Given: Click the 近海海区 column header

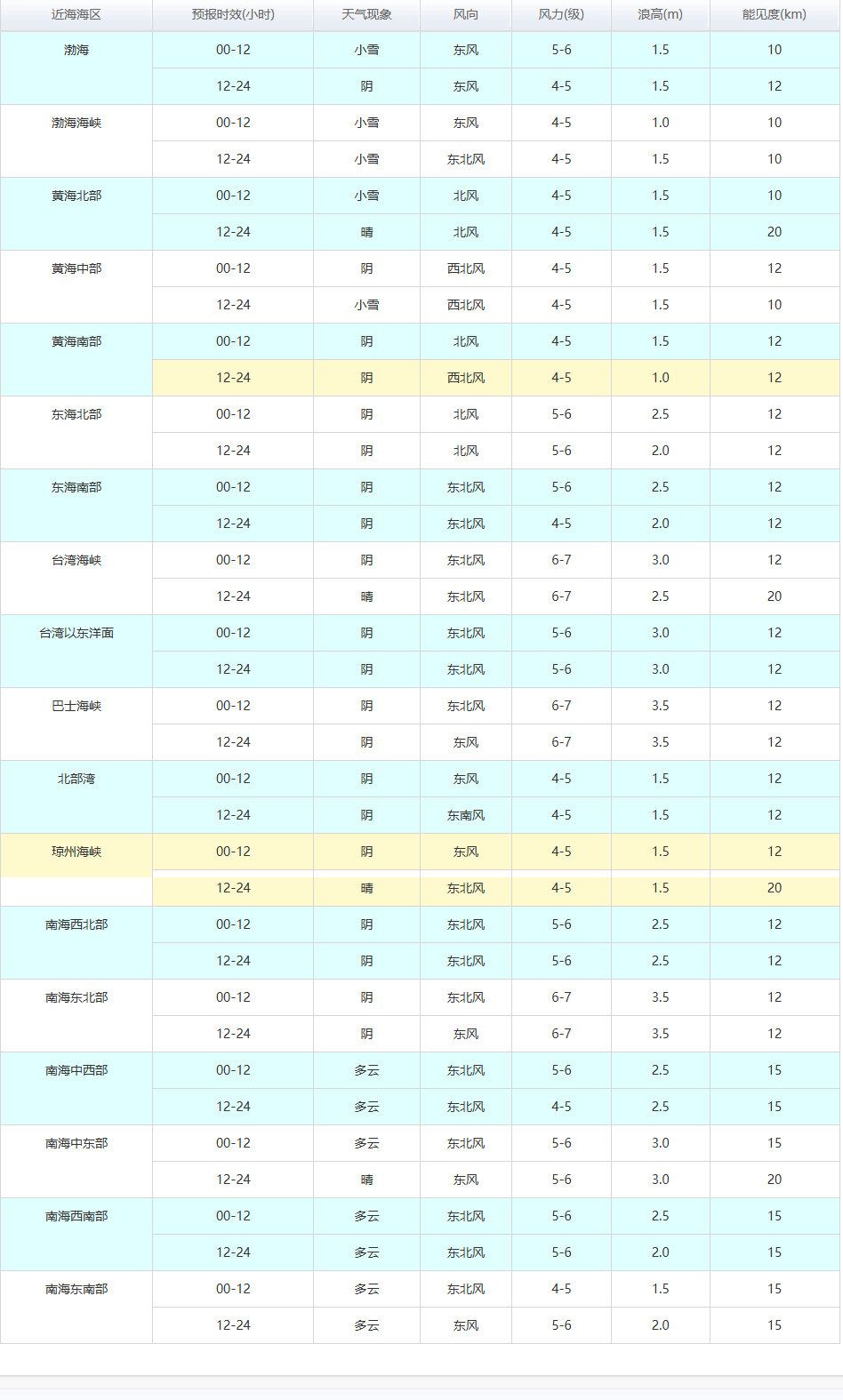Looking at the screenshot, I should 76,14.
